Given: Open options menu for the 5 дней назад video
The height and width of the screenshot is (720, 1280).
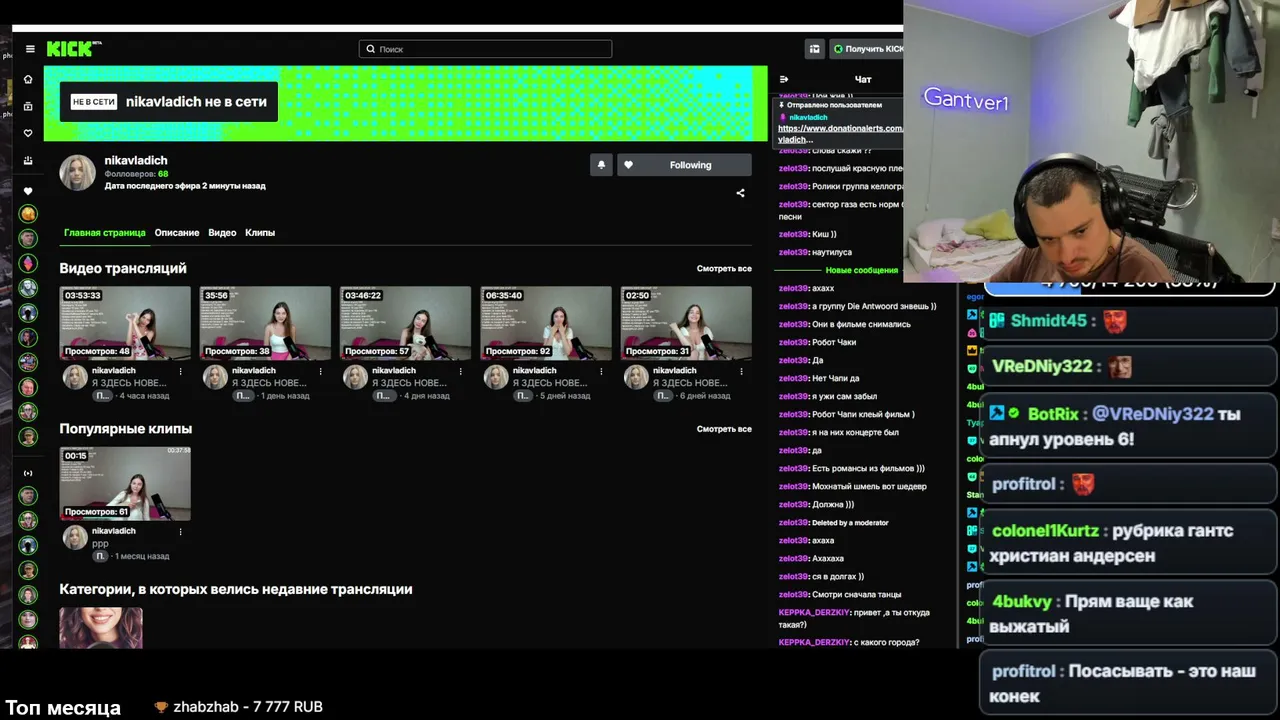Looking at the screenshot, I should pyautogui.click(x=601, y=371).
